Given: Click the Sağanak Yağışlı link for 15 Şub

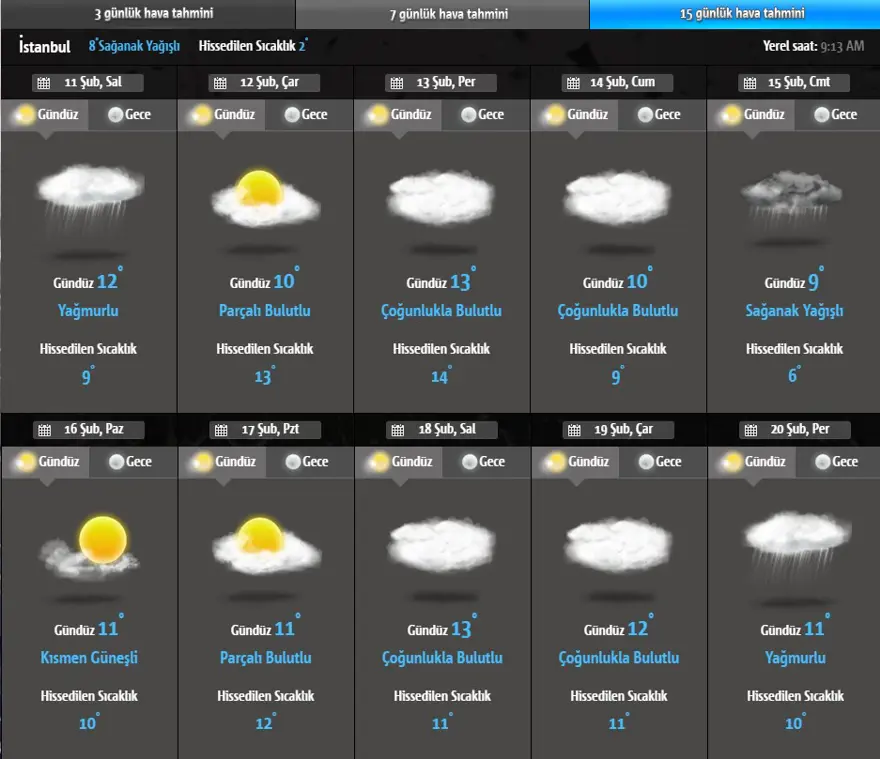Looking at the screenshot, I should click(x=794, y=311).
